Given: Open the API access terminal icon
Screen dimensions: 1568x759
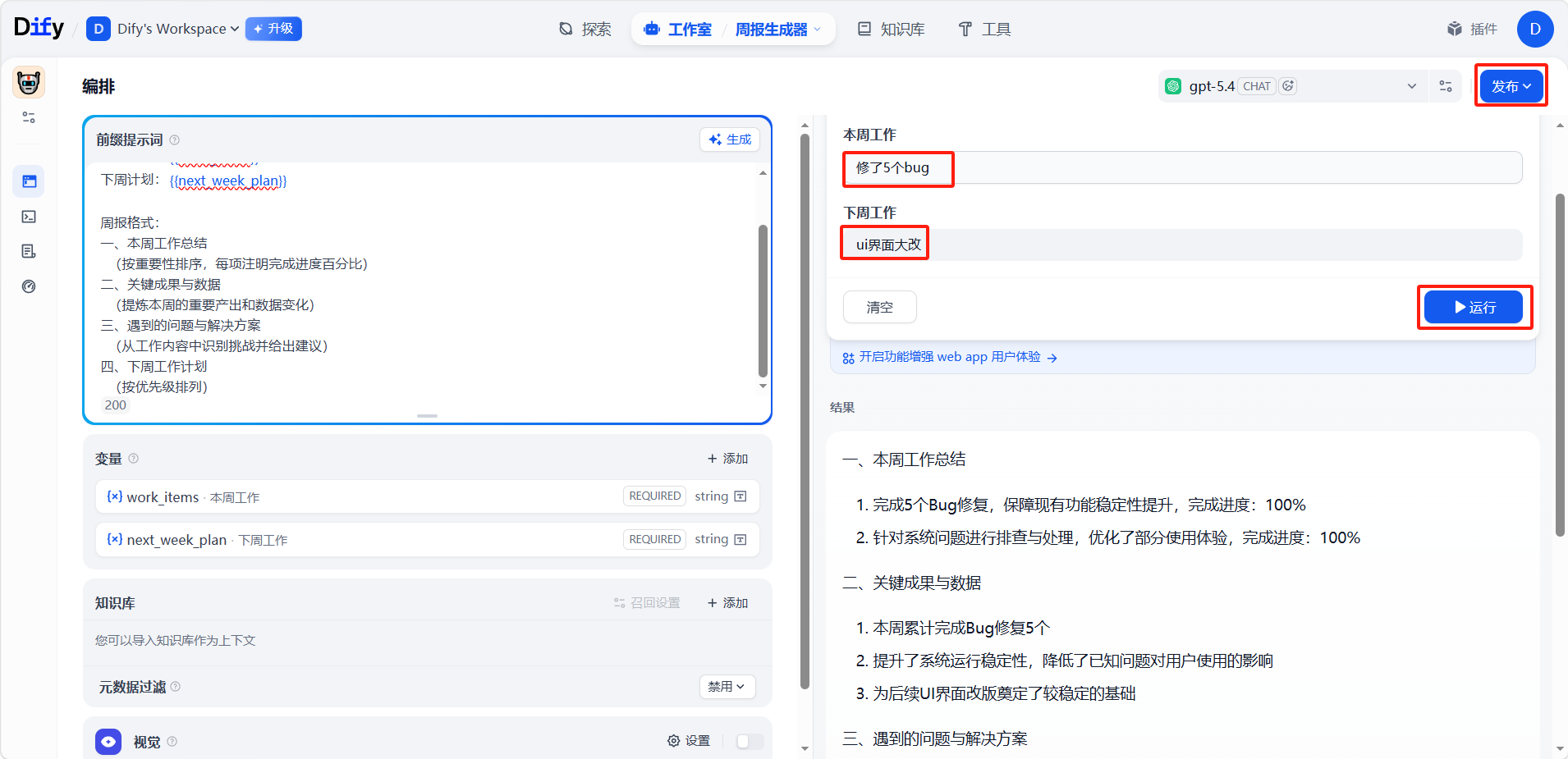Looking at the screenshot, I should (x=30, y=217).
